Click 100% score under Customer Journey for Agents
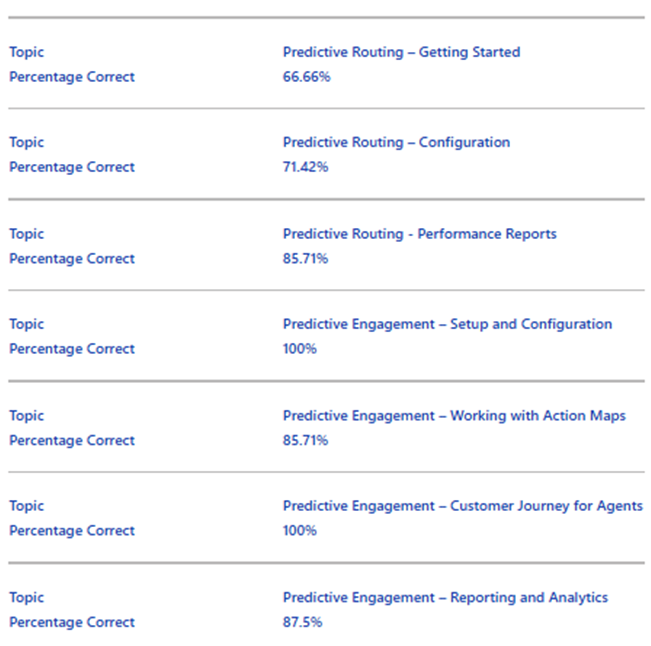Screen dimensions: 651x646 (300, 531)
